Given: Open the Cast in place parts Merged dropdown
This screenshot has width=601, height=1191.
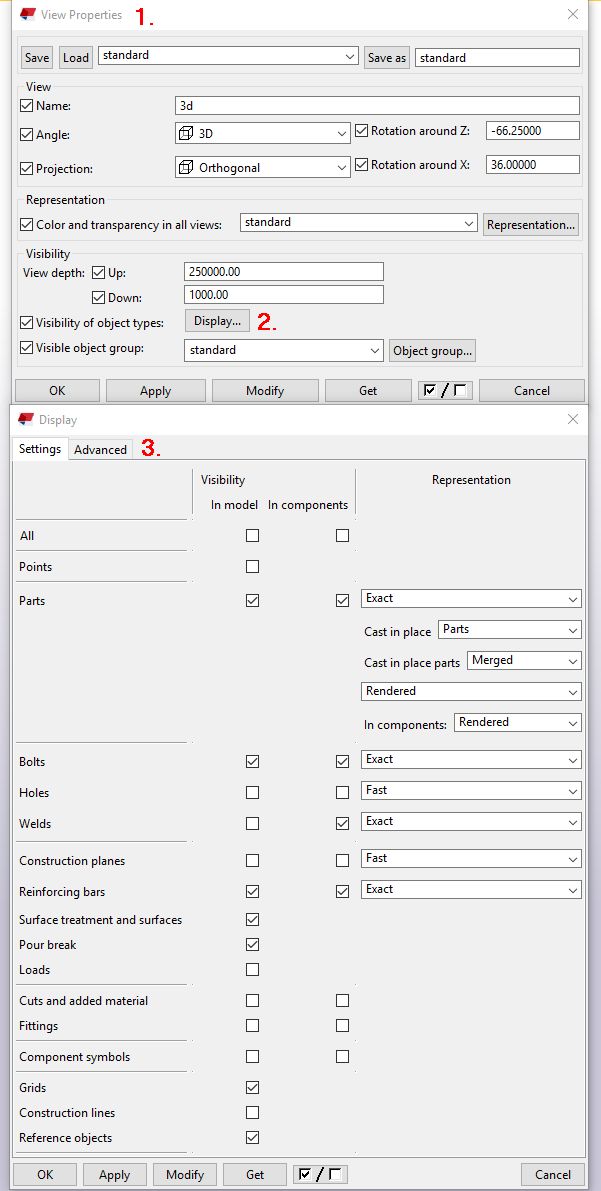Looking at the screenshot, I should [523, 660].
